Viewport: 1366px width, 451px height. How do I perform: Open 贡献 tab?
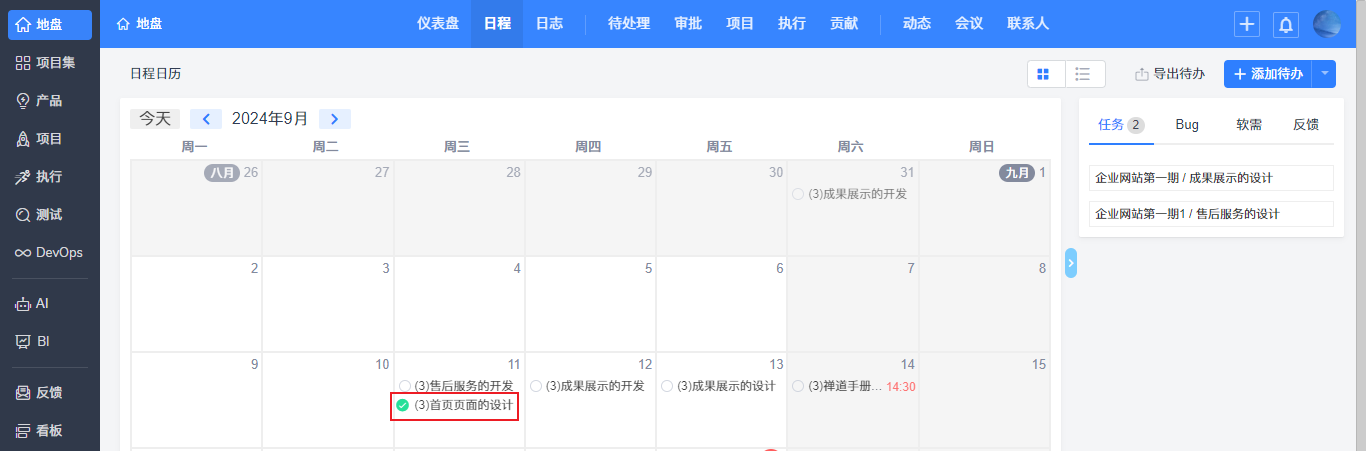click(x=844, y=24)
